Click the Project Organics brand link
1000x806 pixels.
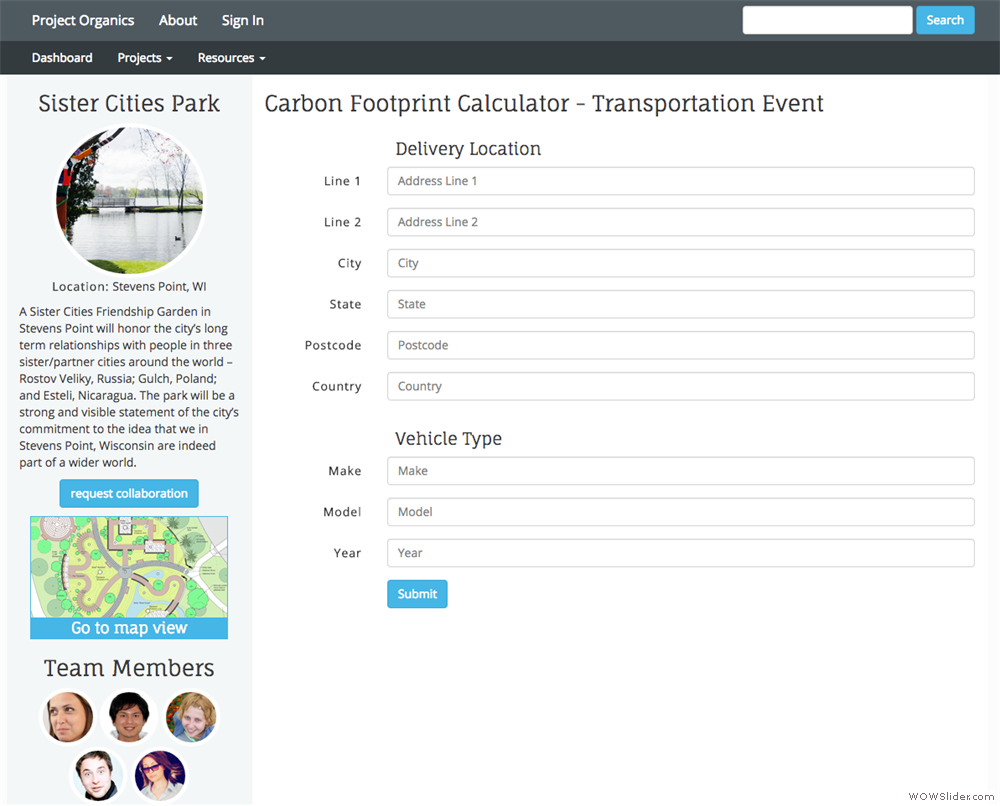(x=83, y=20)
